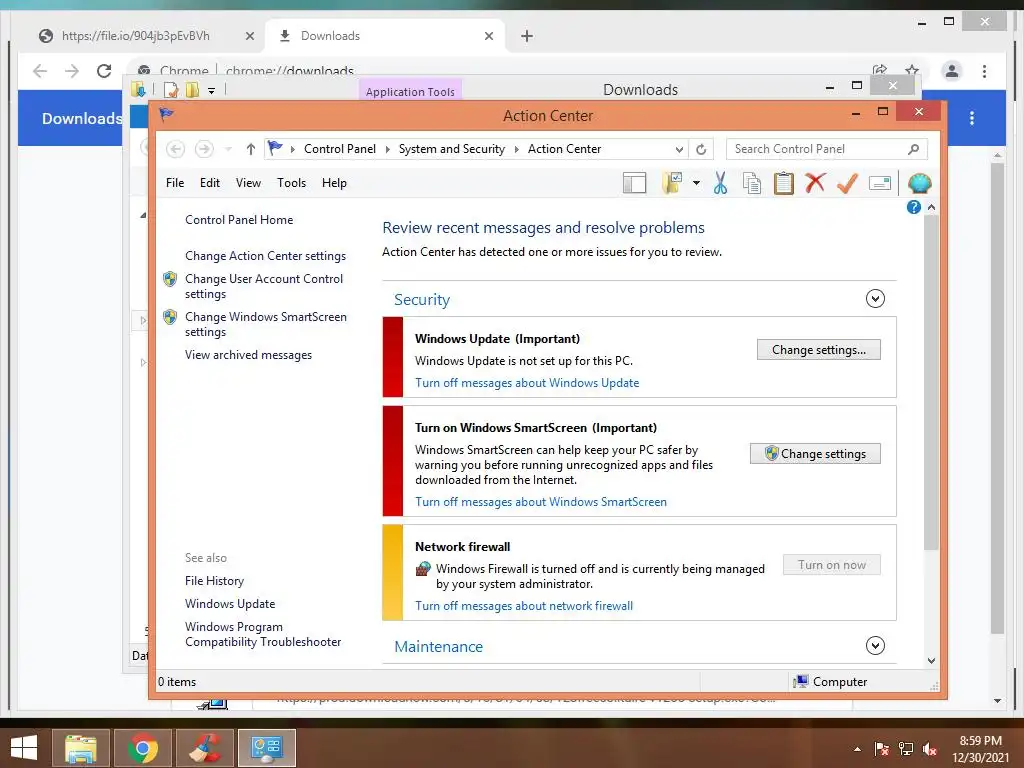Open the View menu
The height and width of the screenshot is (768, 1024).
pos(248,183)
